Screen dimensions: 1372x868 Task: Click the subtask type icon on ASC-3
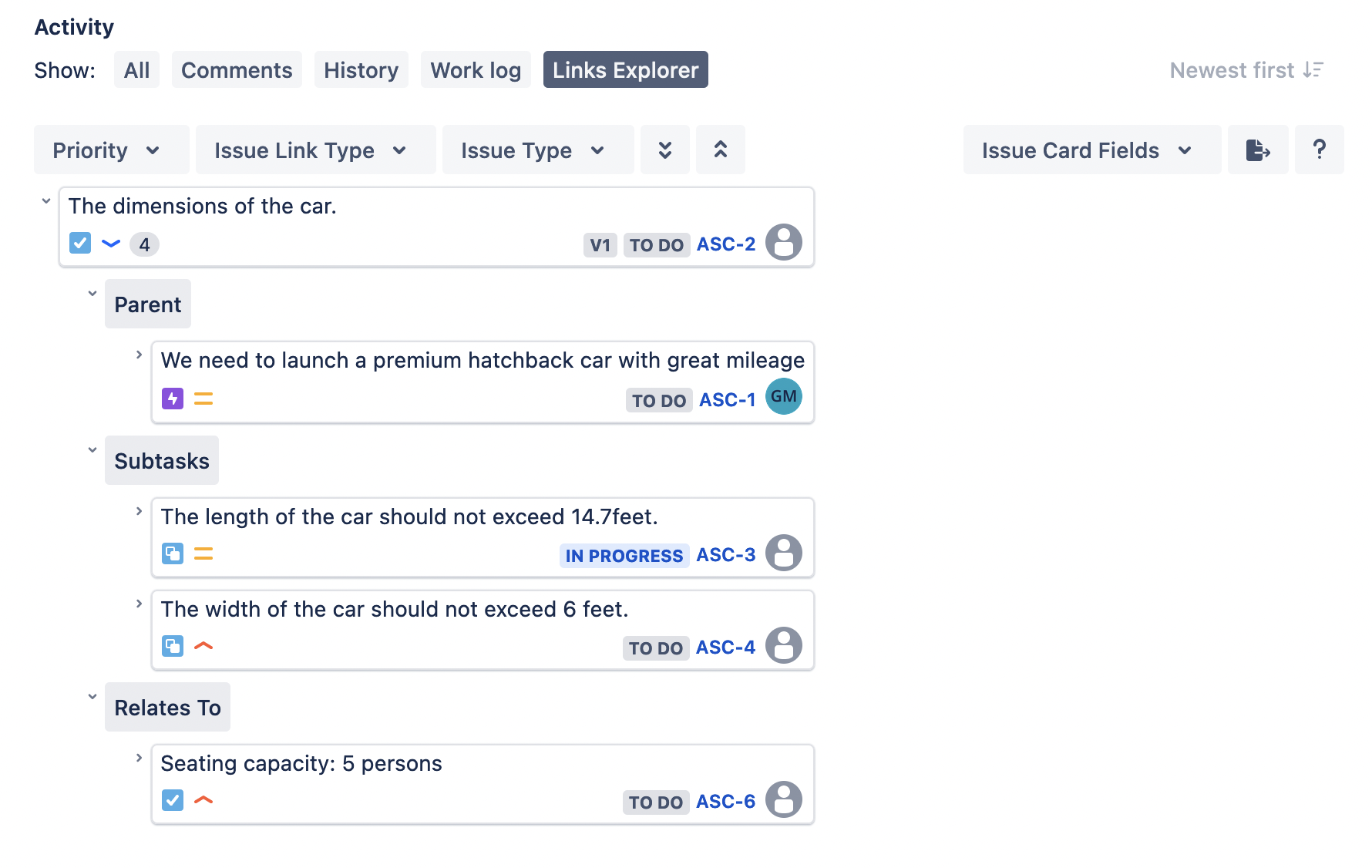point(172,553)
